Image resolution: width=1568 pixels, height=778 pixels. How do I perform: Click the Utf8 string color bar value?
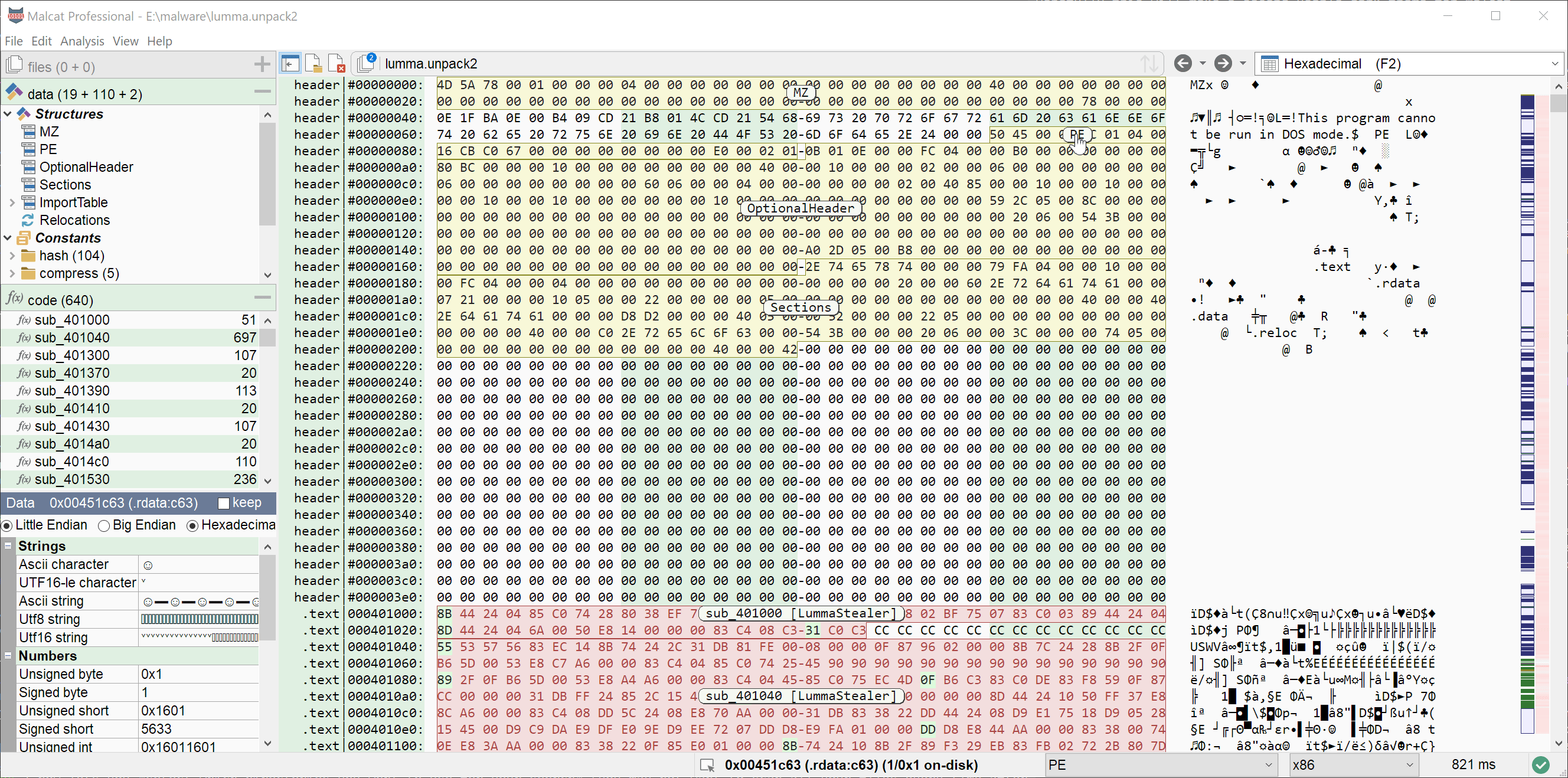coord(198,619)
